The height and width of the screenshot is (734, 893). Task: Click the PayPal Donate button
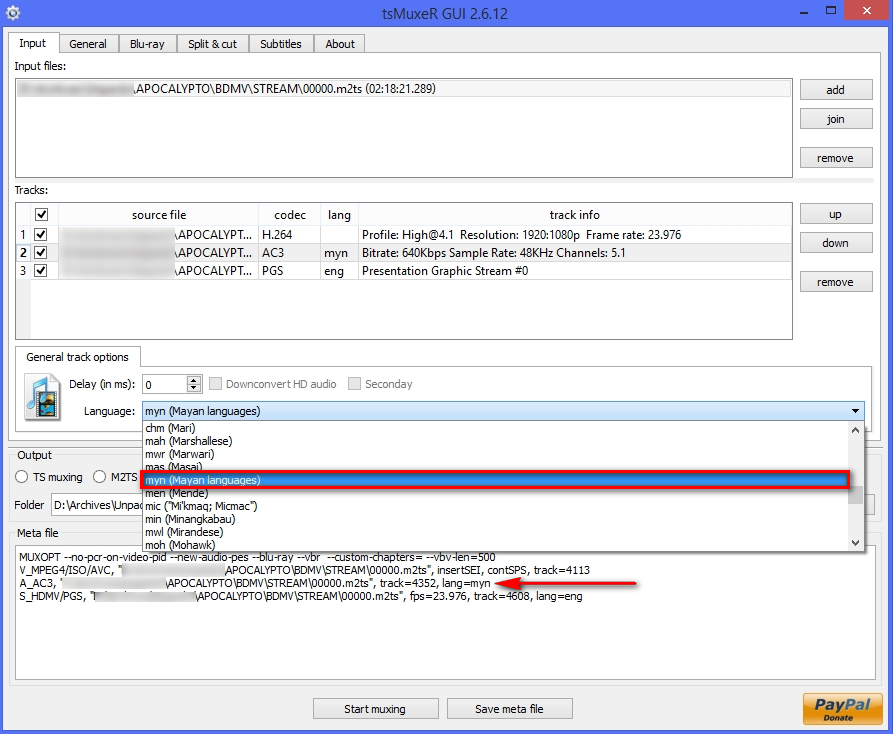[842, 708]
